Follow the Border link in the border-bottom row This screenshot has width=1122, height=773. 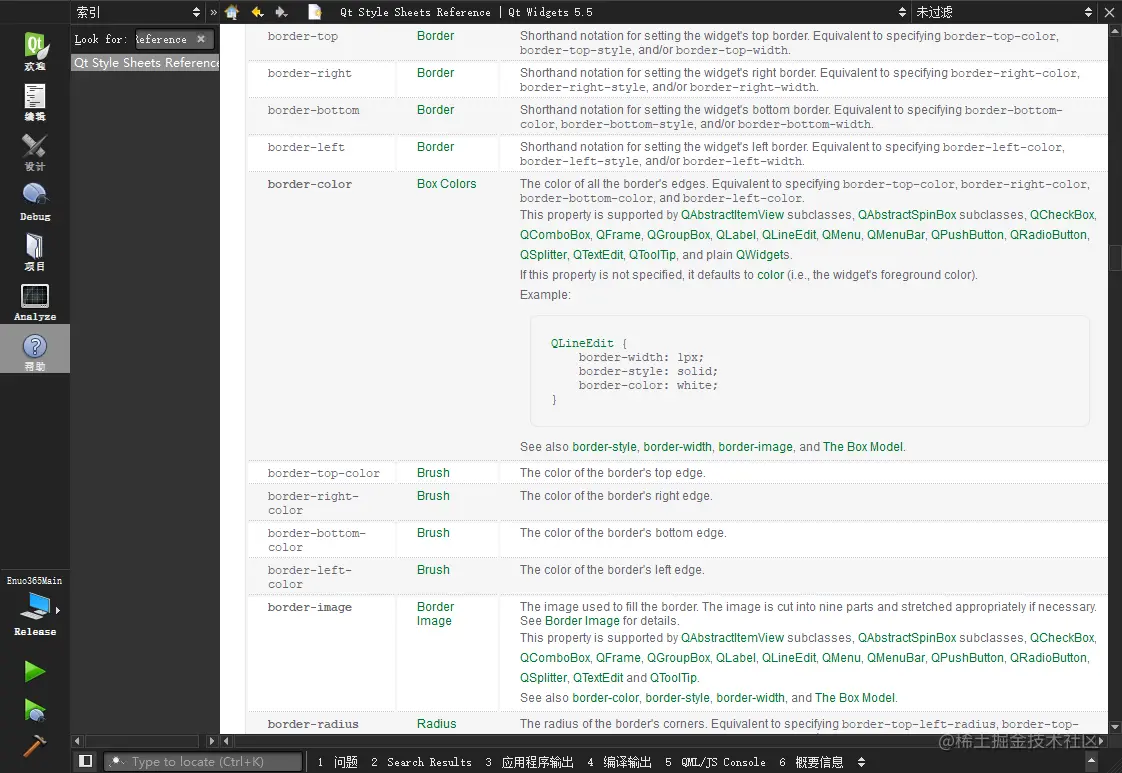tap(435, 110)
